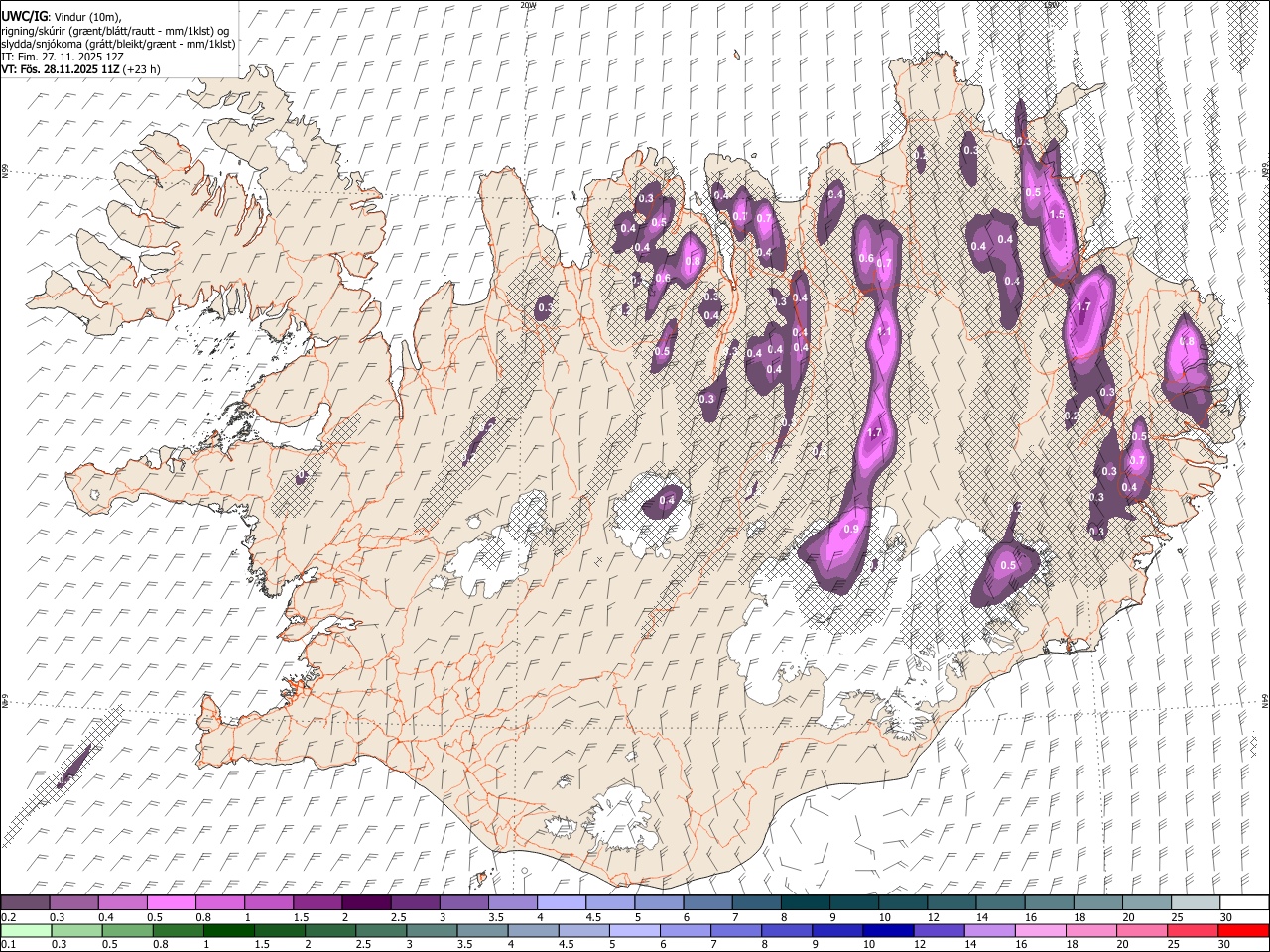Pick the rain legend swatch between 4 and 4.5
This screenshot has height=952, width=1270.
tap(532, 930)
